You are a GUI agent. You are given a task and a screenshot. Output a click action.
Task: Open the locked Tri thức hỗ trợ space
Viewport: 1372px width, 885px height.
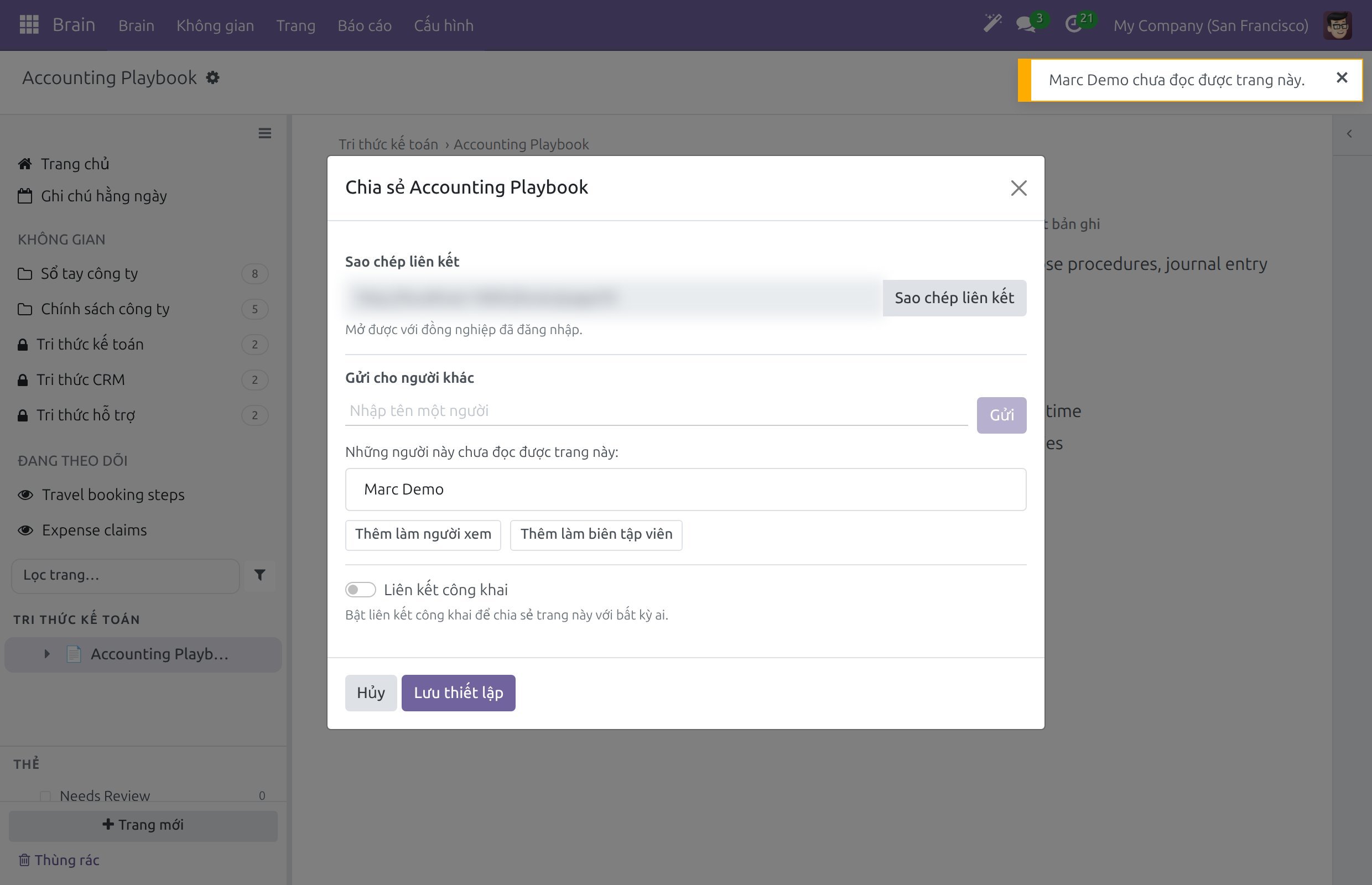(143, 415)
